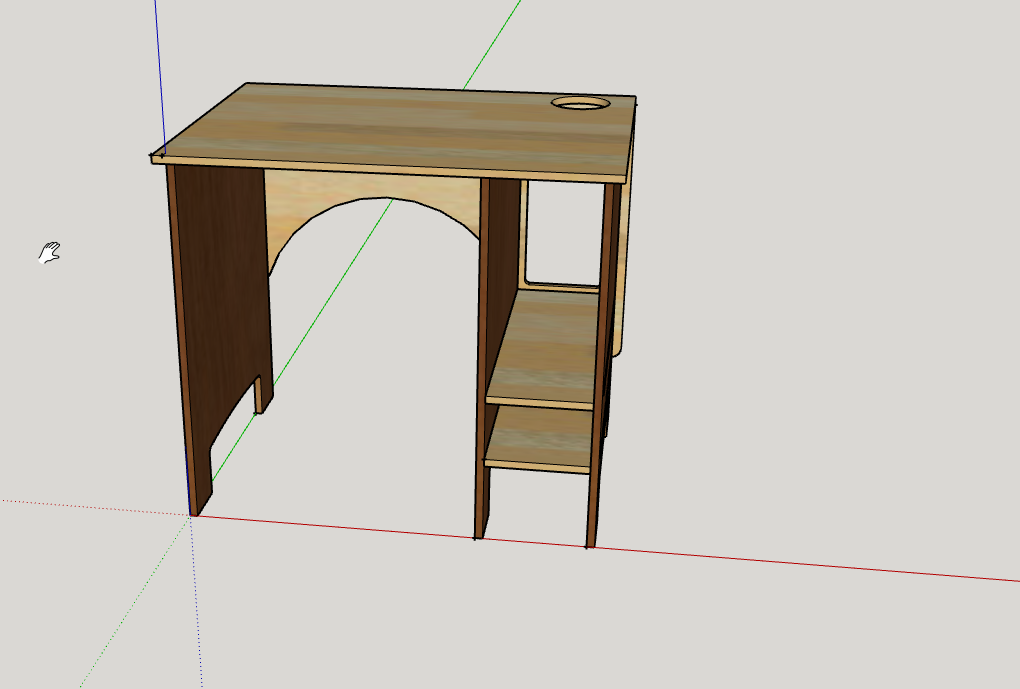Screen dimensions: 1020x689
Task: Click the arched back panel under the desktop
Action: click(374, 195)
